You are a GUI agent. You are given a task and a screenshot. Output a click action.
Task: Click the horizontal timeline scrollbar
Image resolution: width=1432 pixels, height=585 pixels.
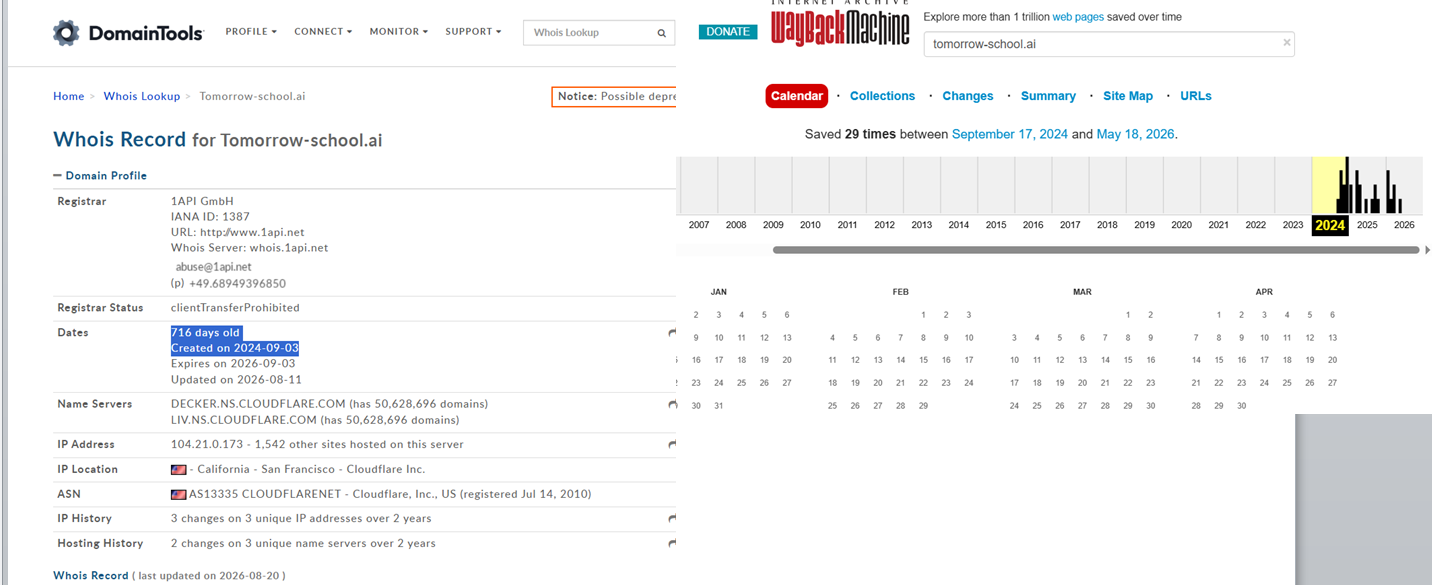(1096, 250)
